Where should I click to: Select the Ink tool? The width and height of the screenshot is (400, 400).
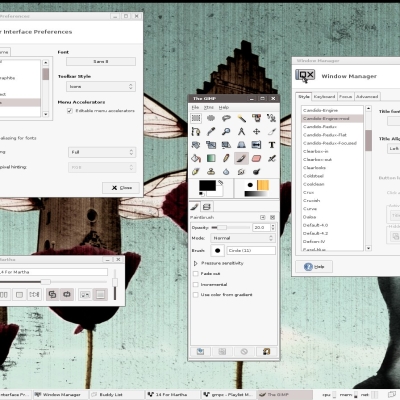196,172
